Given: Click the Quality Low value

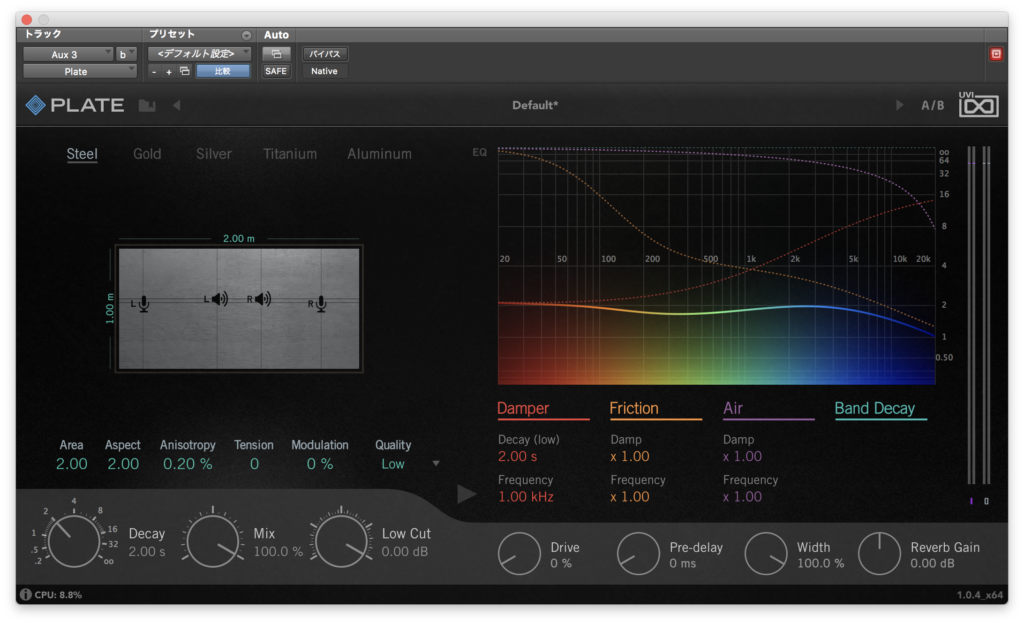Looking at the screenshot, I should pyautogui.click(x=392, y=464).
